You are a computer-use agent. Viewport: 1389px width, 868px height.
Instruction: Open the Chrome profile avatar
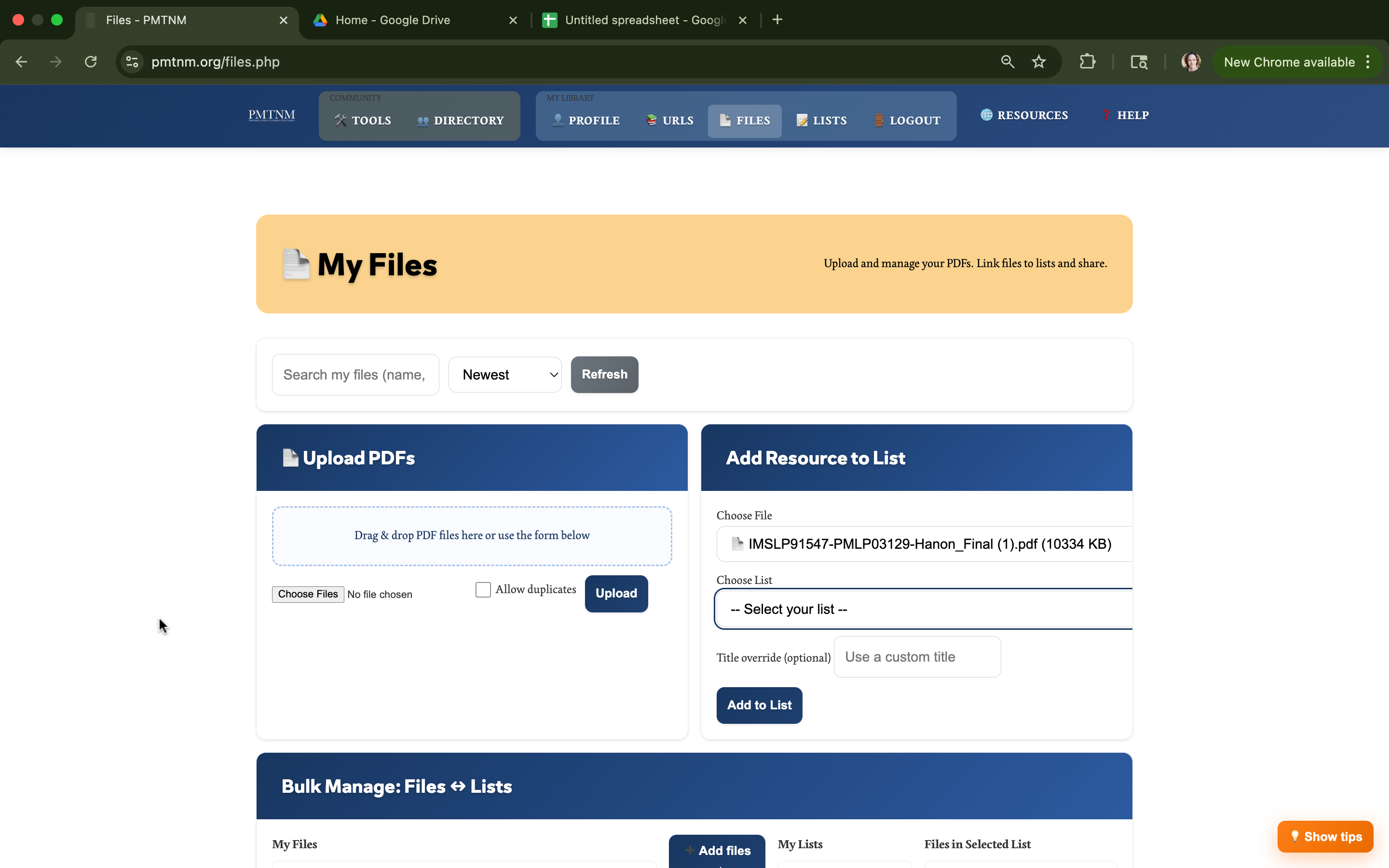(x=1190, y=62)
